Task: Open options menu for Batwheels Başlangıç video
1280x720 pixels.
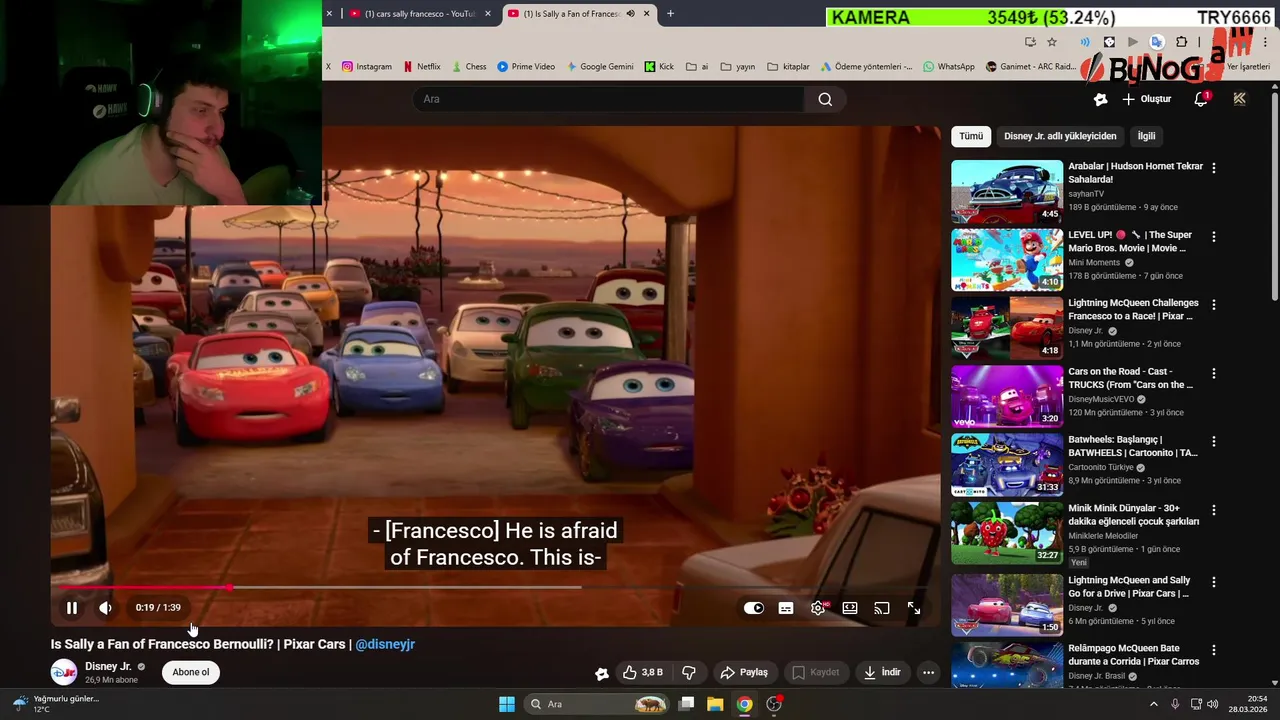Action: (1214, 441)
